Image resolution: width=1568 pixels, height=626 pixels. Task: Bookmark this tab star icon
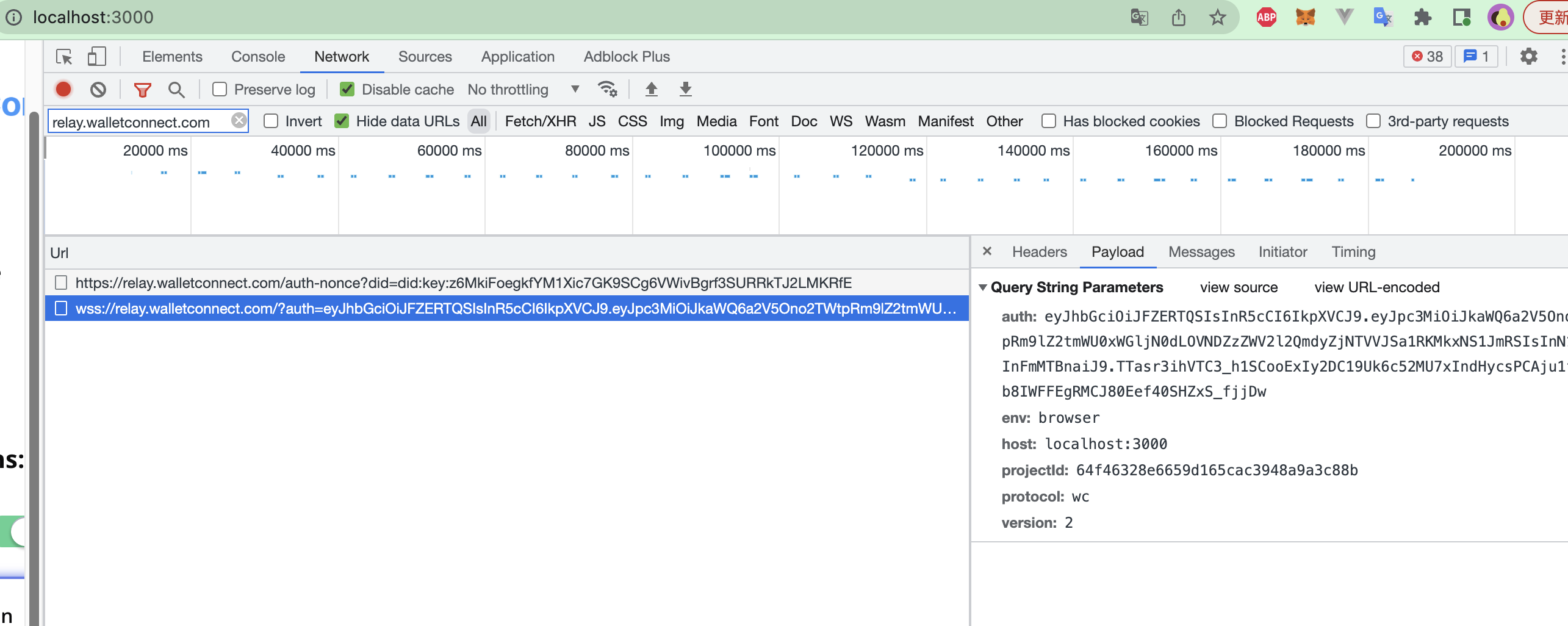click(x=1217, y=17)
